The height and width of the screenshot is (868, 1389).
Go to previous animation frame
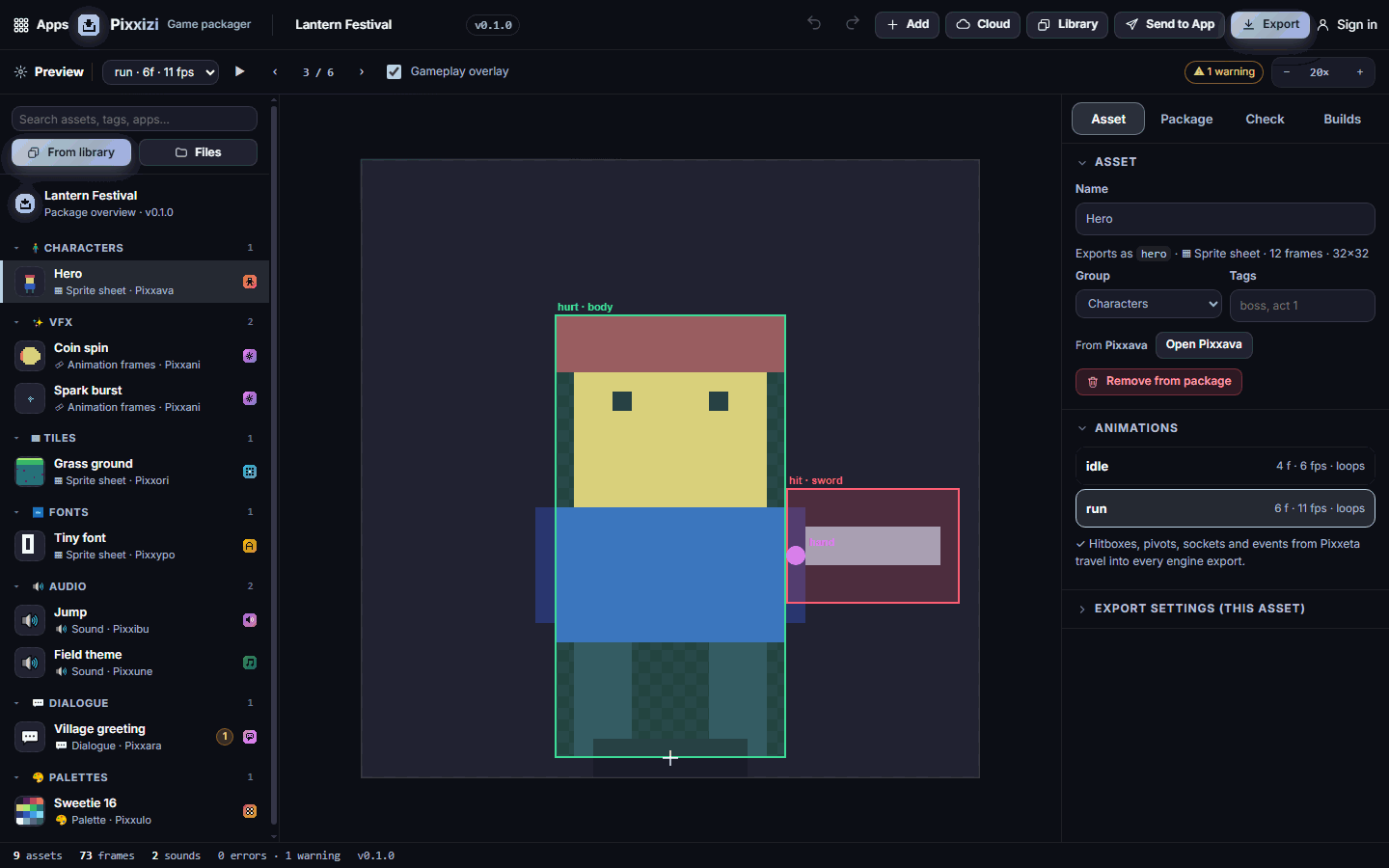(x=275, y=72)
